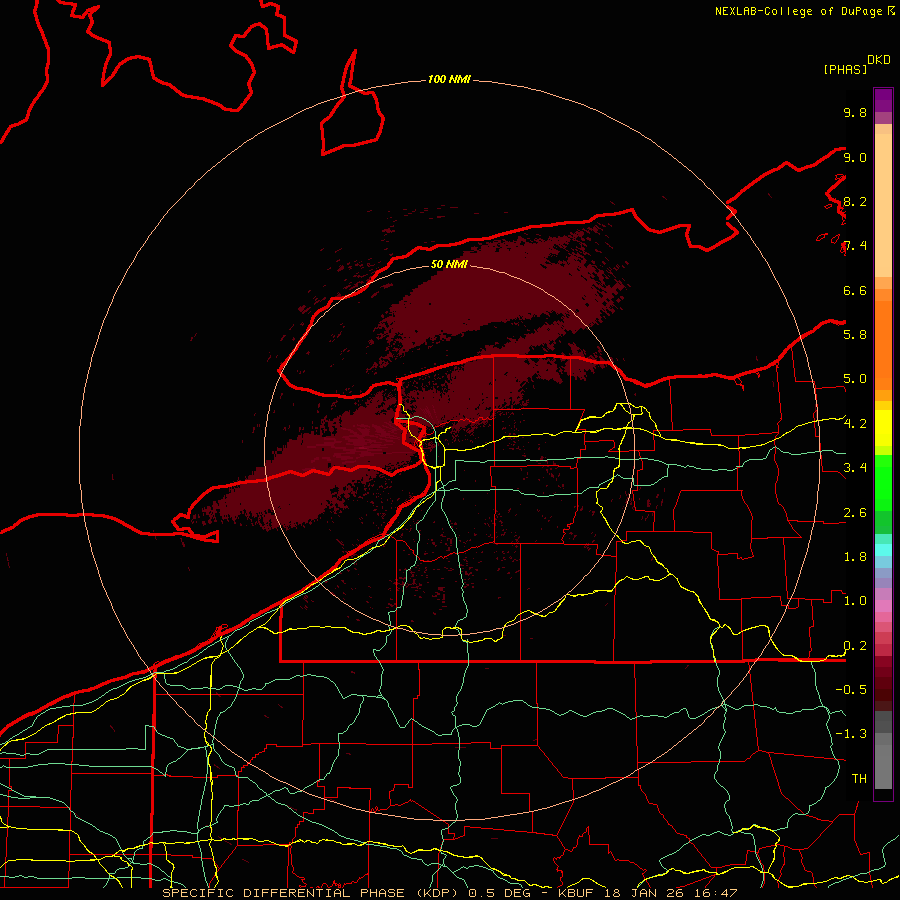The image size is (900, 900).
Task: Select the 8.2 value on the scale
Action: click(855, 201)
